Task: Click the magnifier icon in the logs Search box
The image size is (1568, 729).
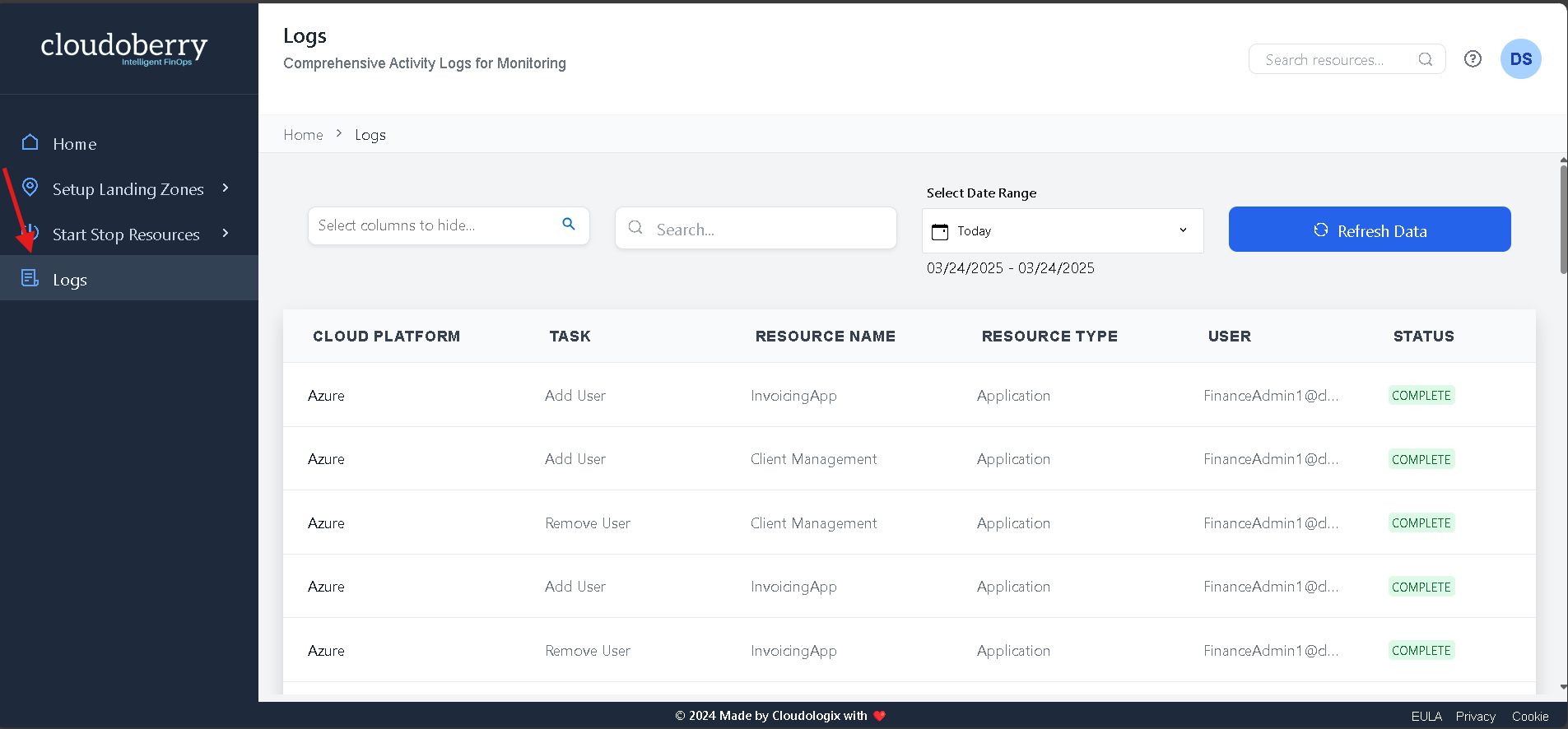Action: point(635,227)
